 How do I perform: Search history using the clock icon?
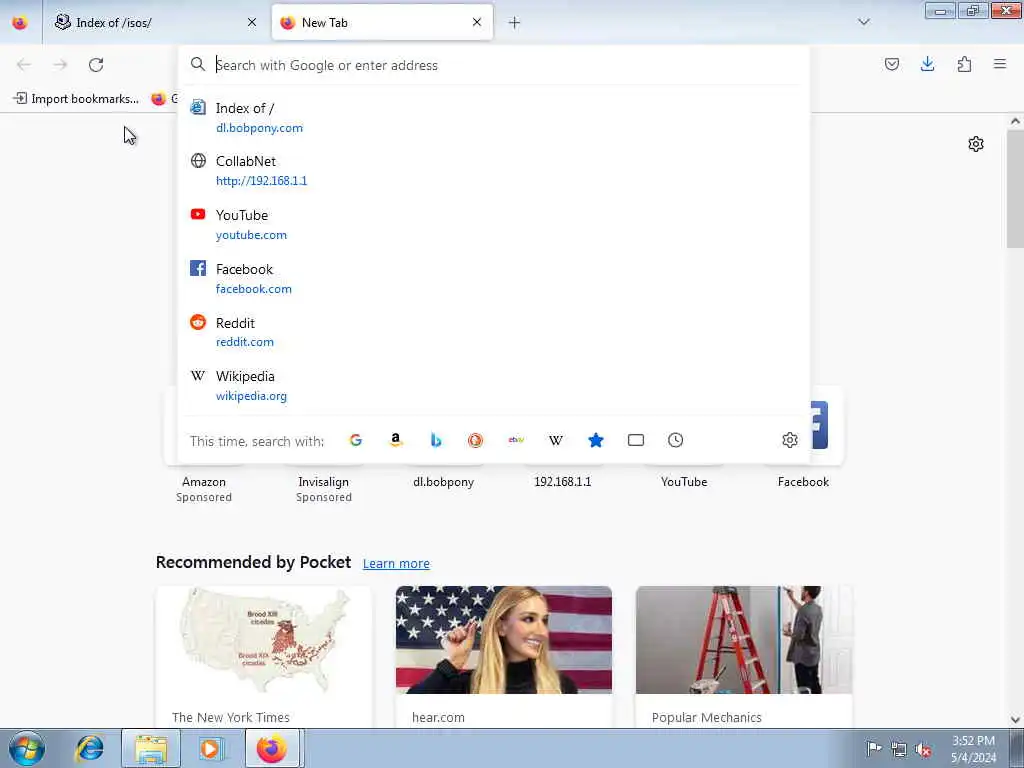pyautogui.click(x=675, y=440)
